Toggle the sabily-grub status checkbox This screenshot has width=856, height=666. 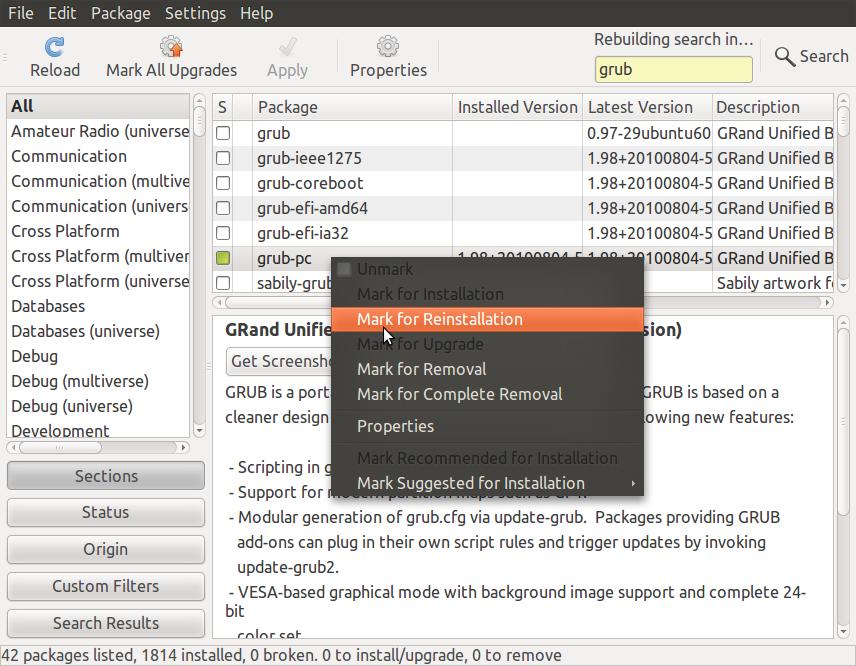pyautogui.click(x=223, y=283)
